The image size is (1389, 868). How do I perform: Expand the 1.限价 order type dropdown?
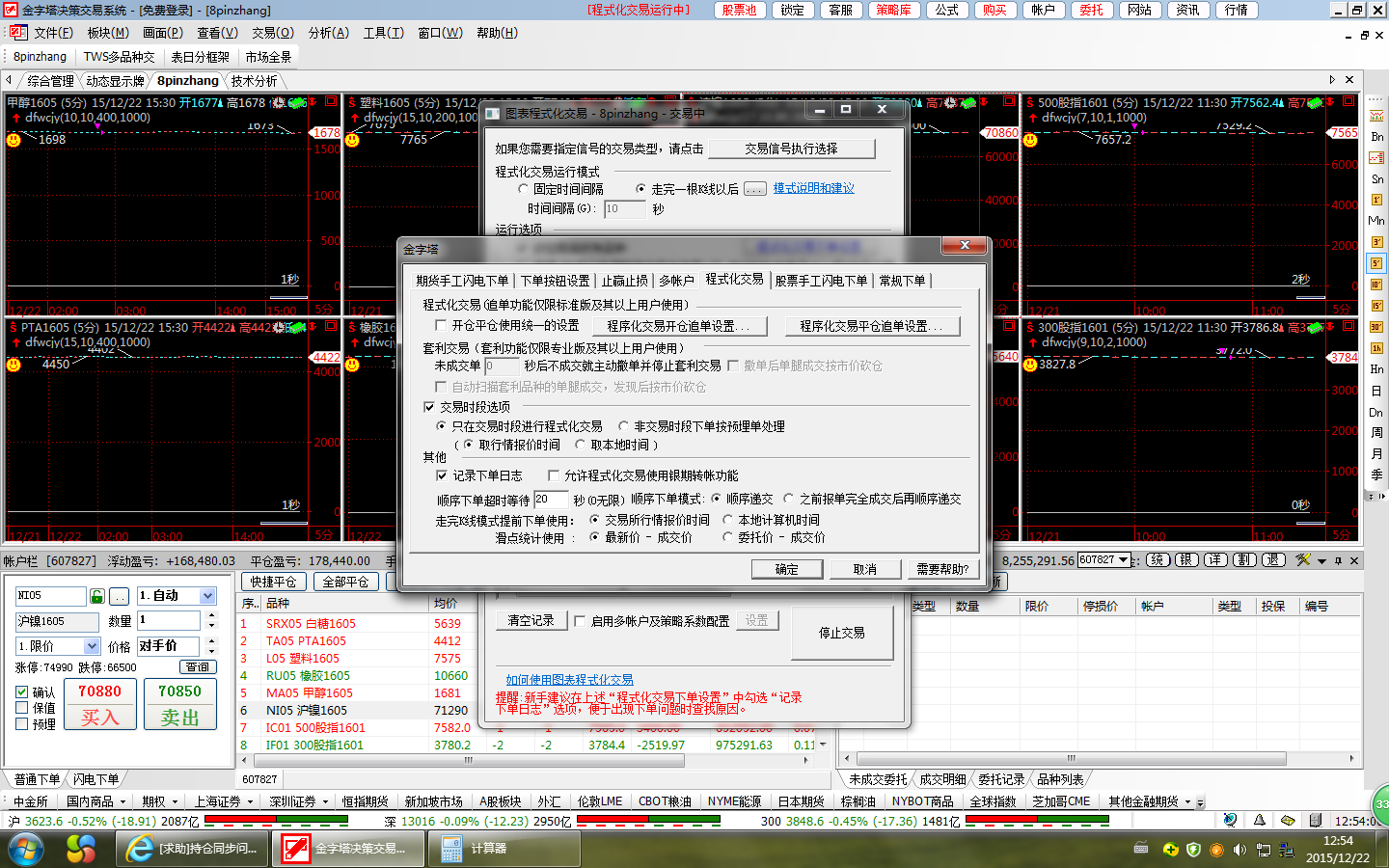pyautogui.click(x=92, y=646)
